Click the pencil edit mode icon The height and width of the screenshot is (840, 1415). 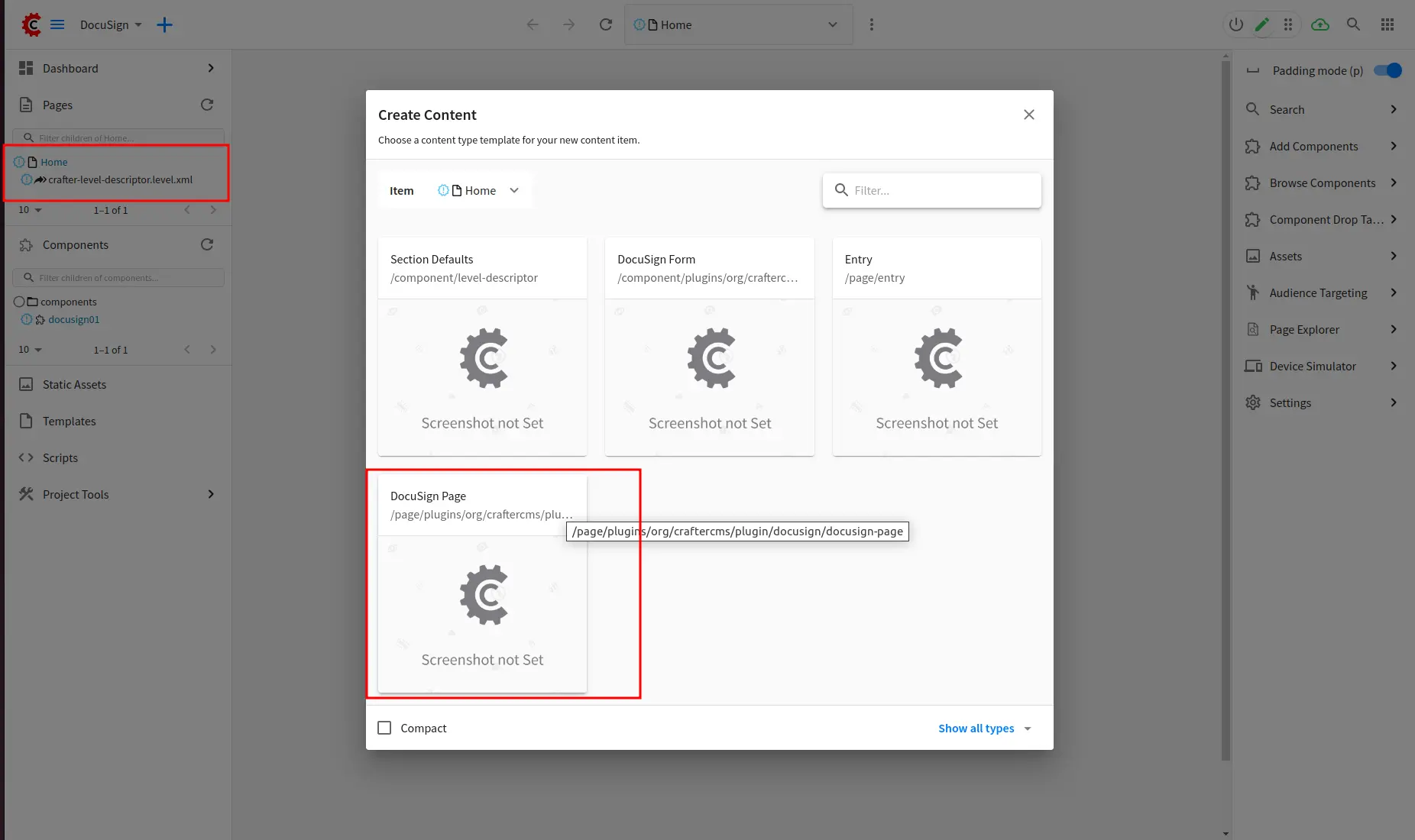(x=1261, y=24)
